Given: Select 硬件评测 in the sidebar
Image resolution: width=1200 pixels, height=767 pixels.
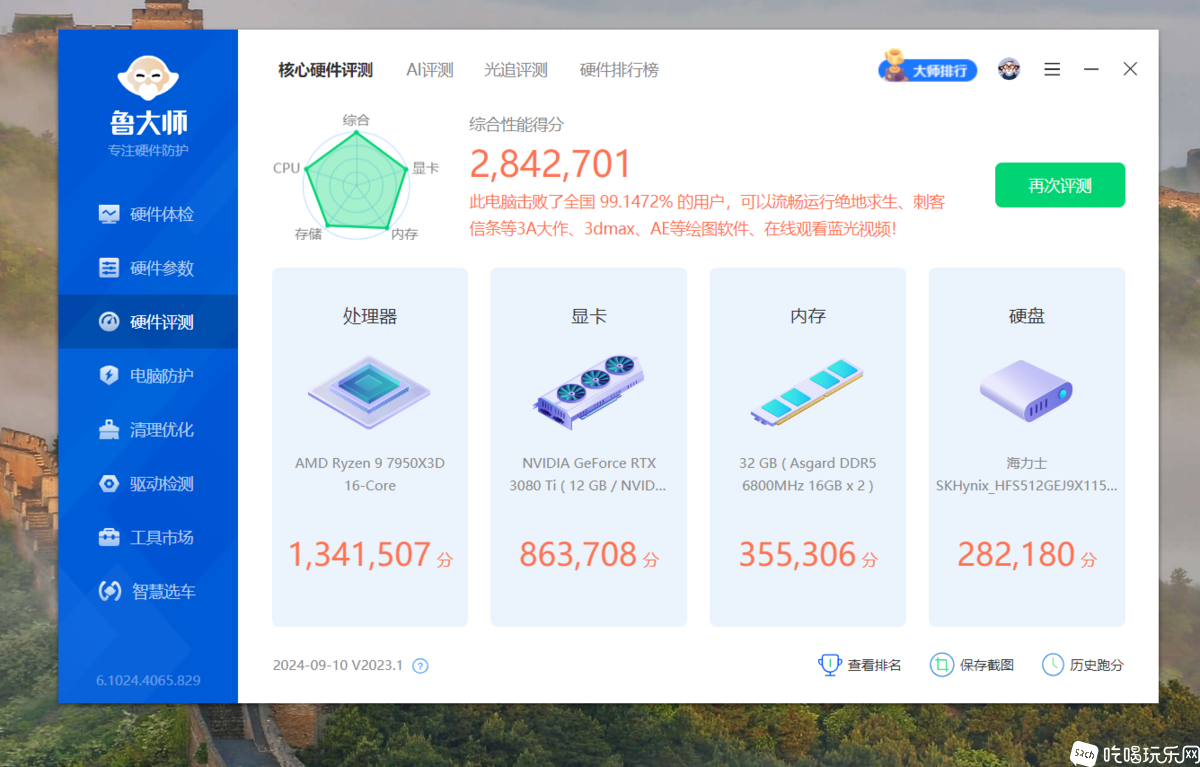Looking at the screenshot, I should tap(148, 322).
